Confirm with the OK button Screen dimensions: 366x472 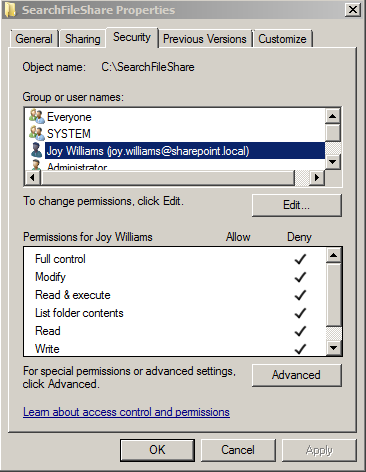point(157,450)
